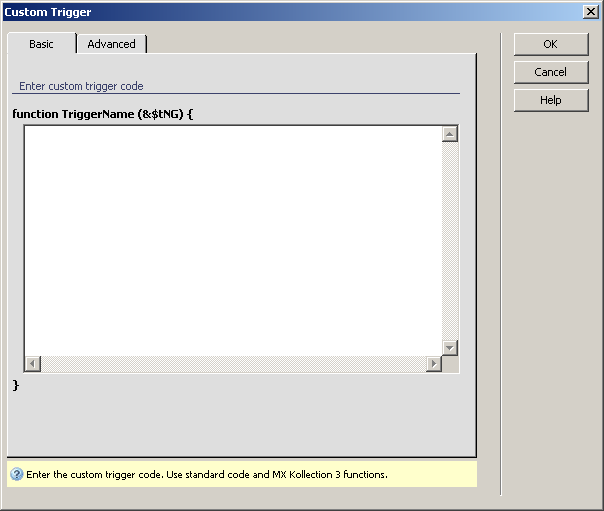
Task: Click the vertical scrollbar track of code box
Action: pyautogui.click(x=449, y=240)
